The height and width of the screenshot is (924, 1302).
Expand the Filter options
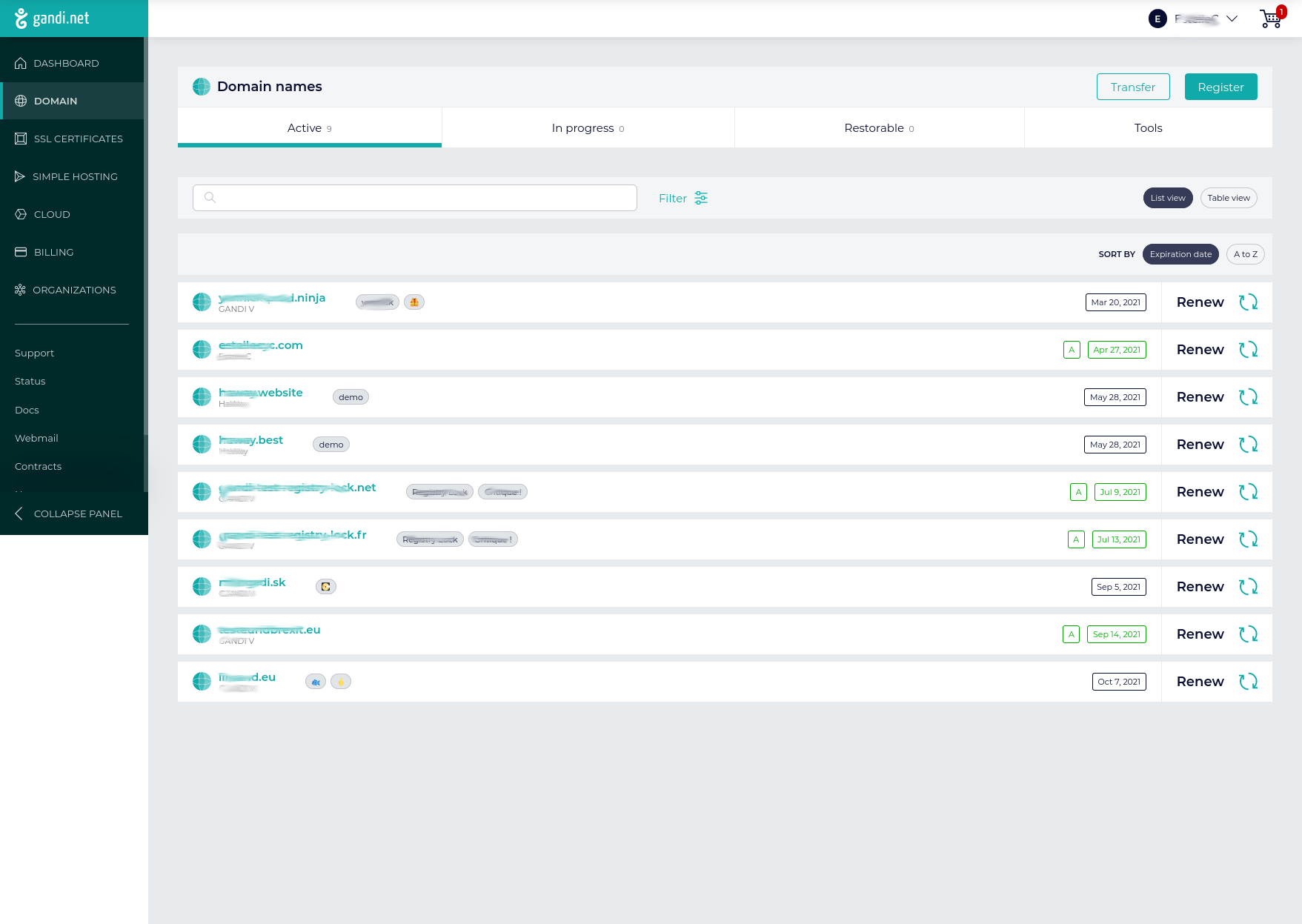(682, 198)
